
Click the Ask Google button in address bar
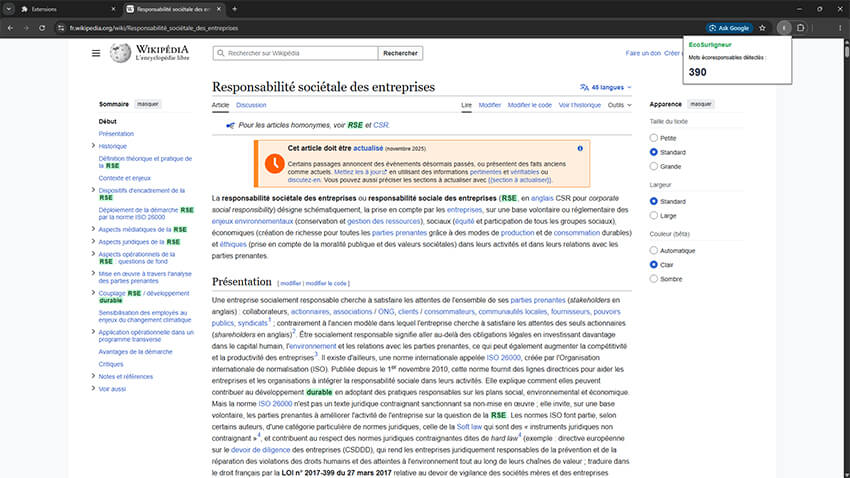[729, 28]
